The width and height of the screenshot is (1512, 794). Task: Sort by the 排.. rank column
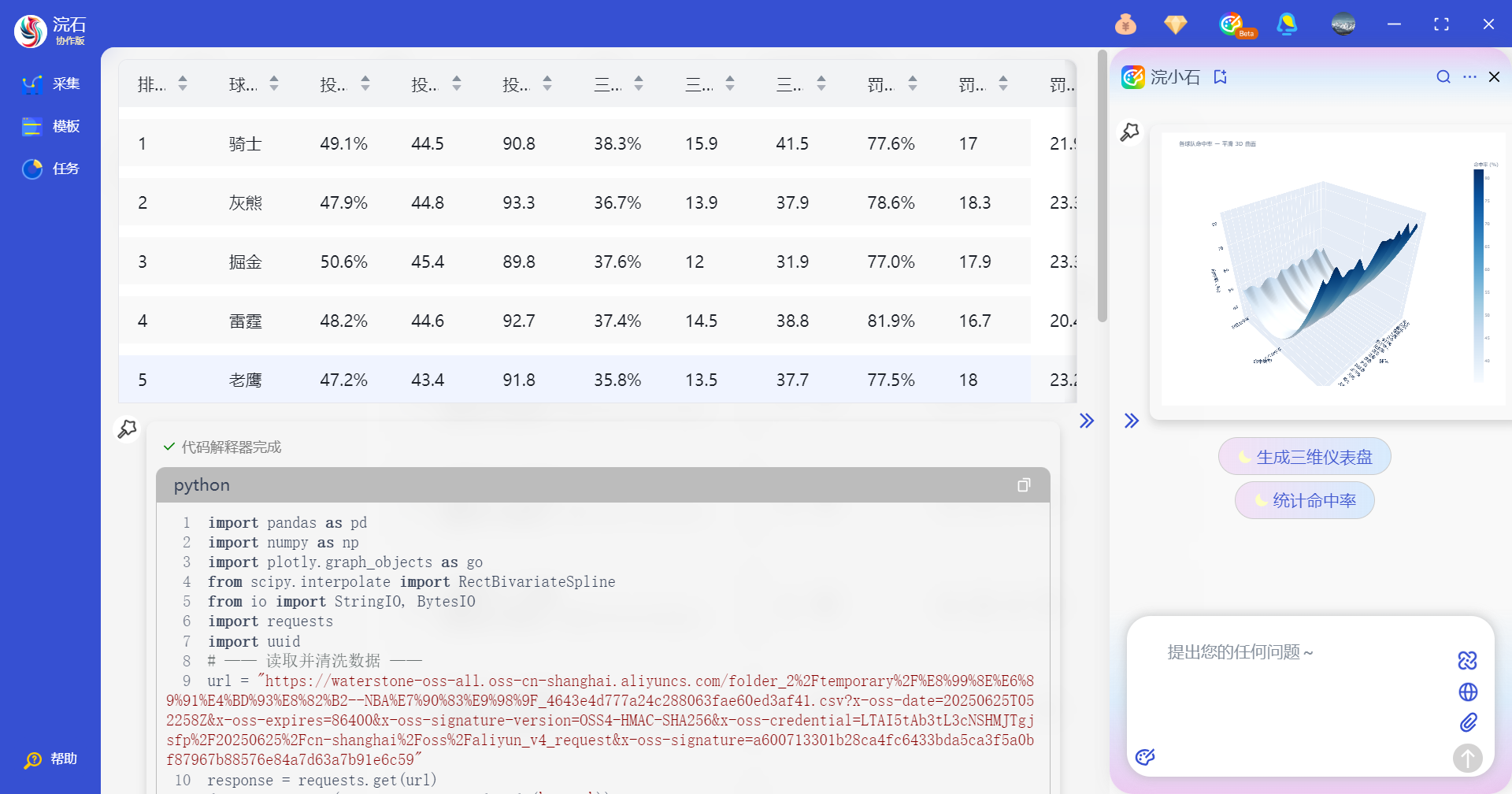183,83
